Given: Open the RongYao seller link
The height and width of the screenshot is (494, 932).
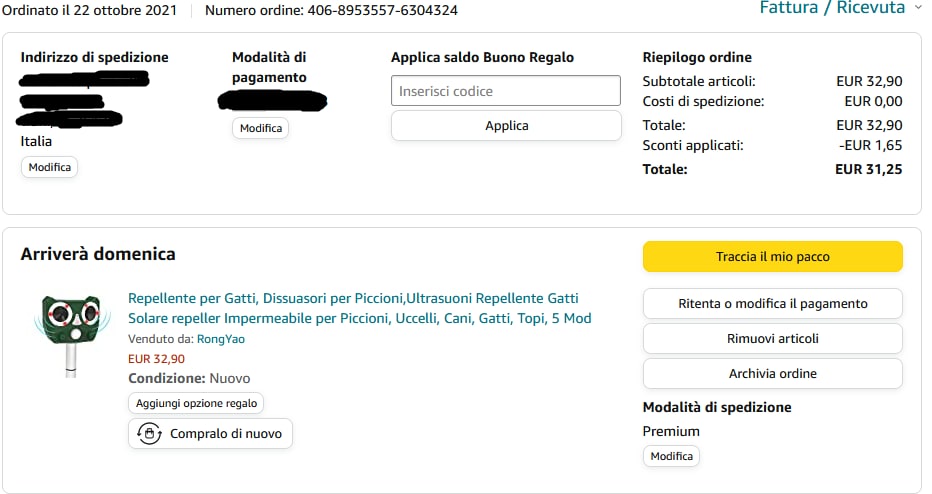Looking at the screenshot, I should coord(221,339).
